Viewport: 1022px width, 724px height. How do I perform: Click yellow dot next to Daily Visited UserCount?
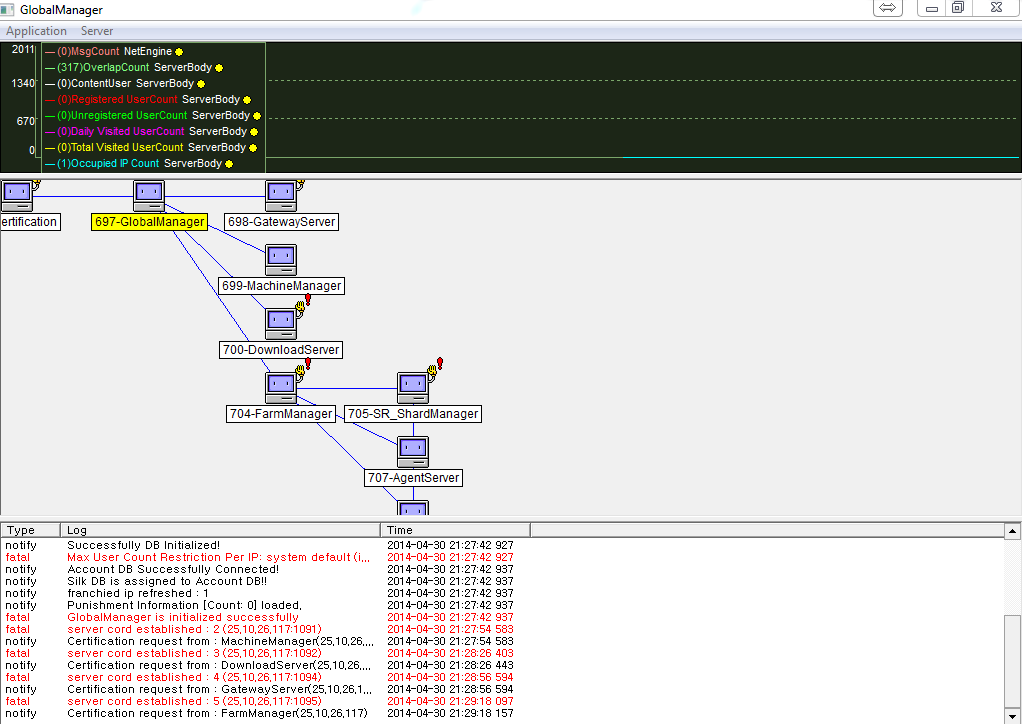254,132
